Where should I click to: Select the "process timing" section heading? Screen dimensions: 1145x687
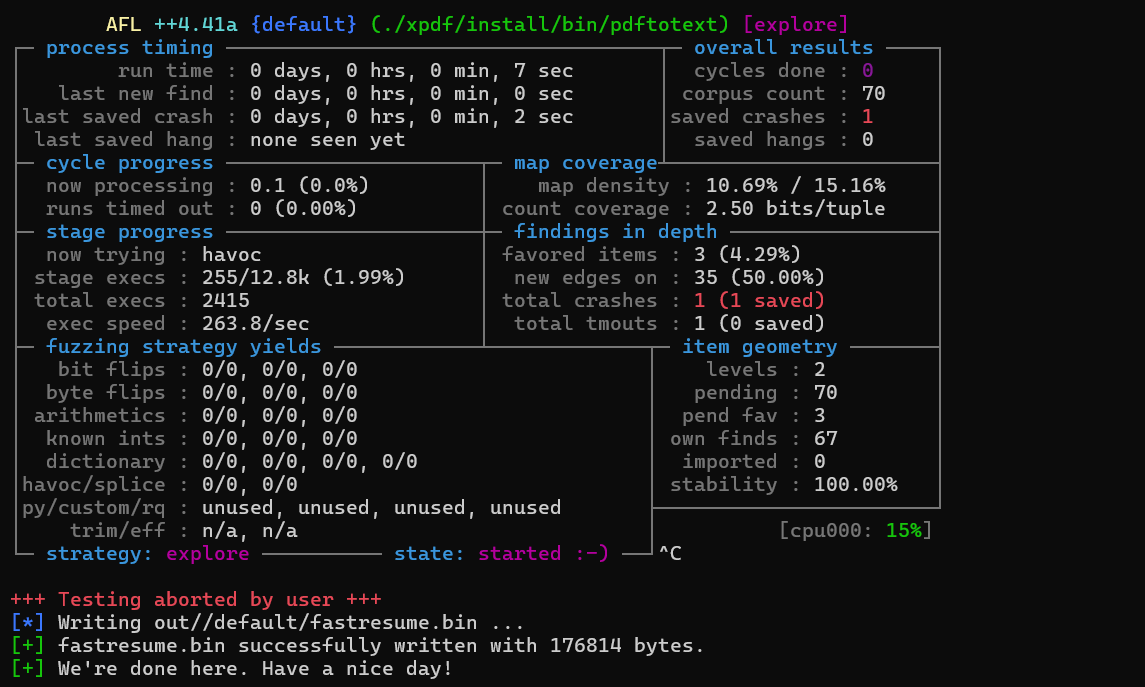coord(129,47)
